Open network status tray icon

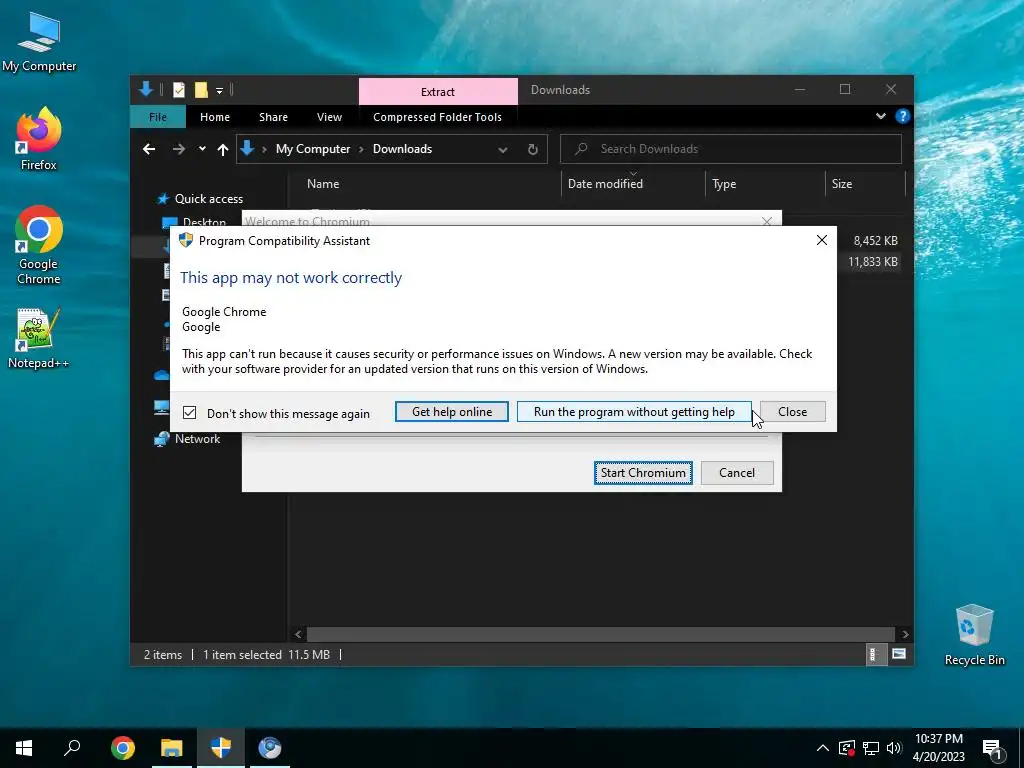pyautogui.click(x=871, y=748)
